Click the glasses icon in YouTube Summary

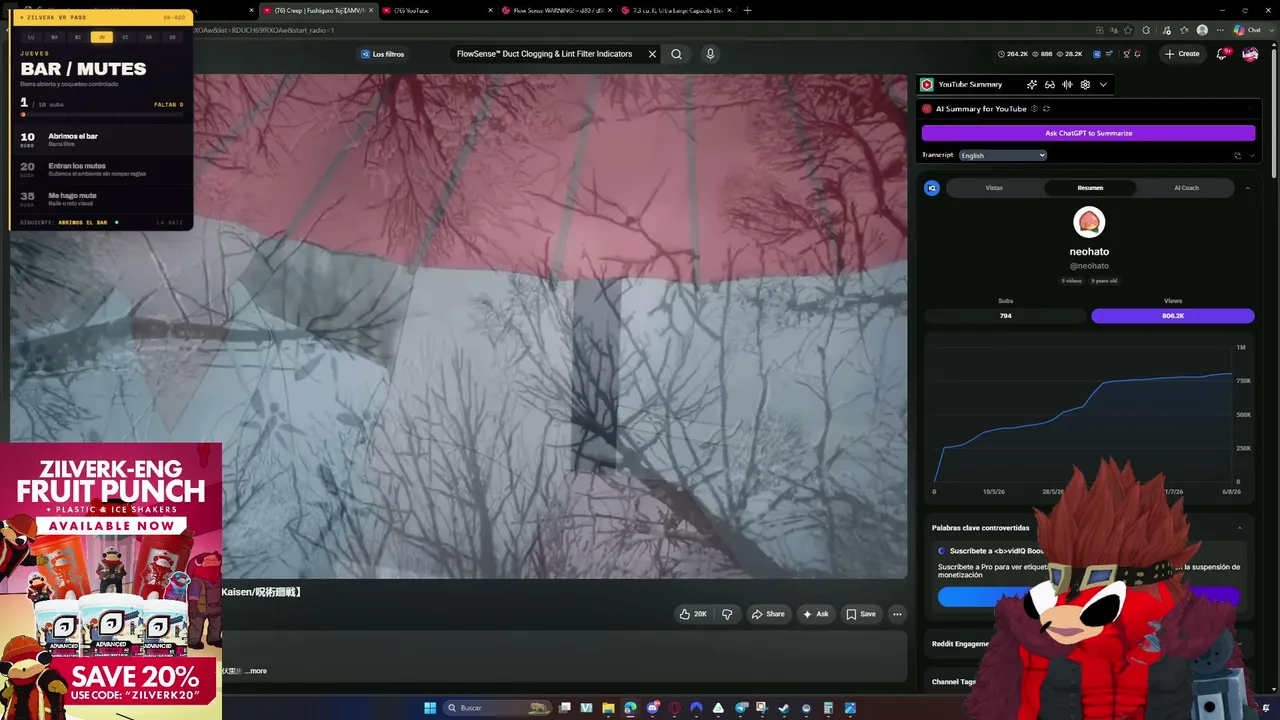1050,85
